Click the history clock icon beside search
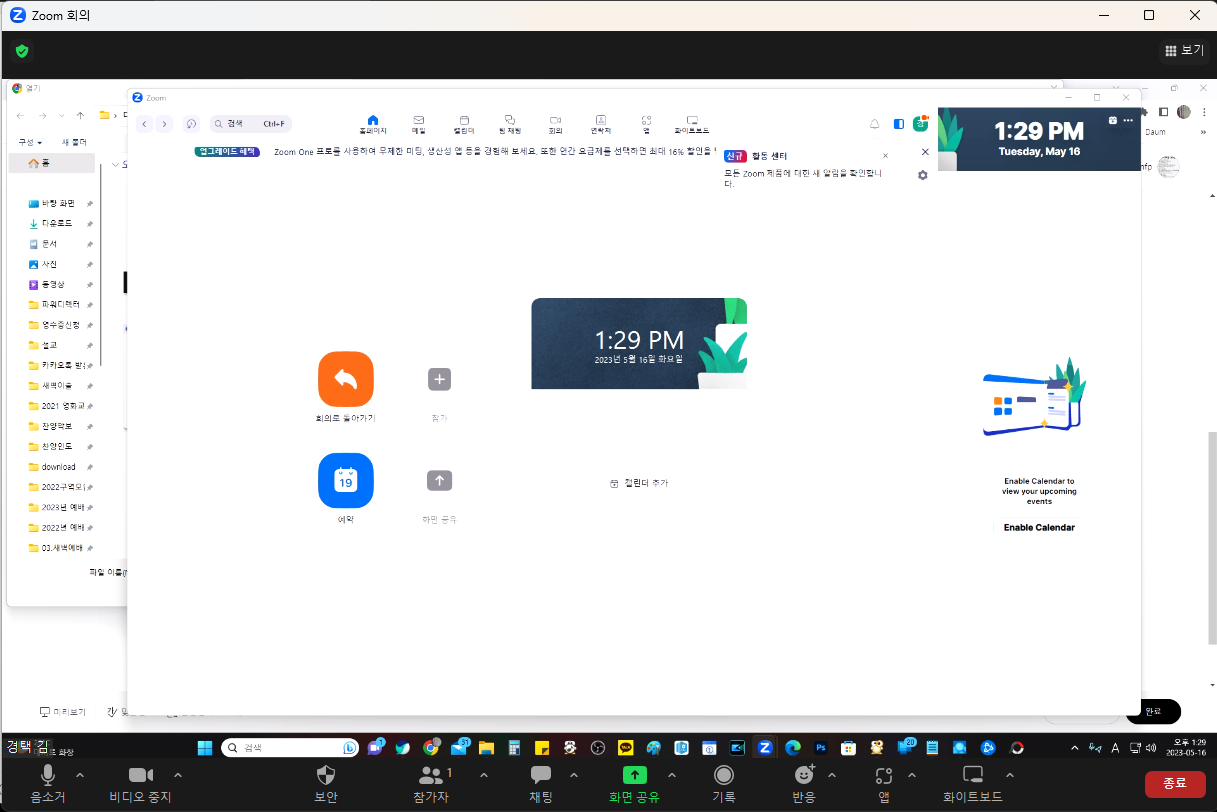This screenshot has width=1217, height=812. click(191, 124)
